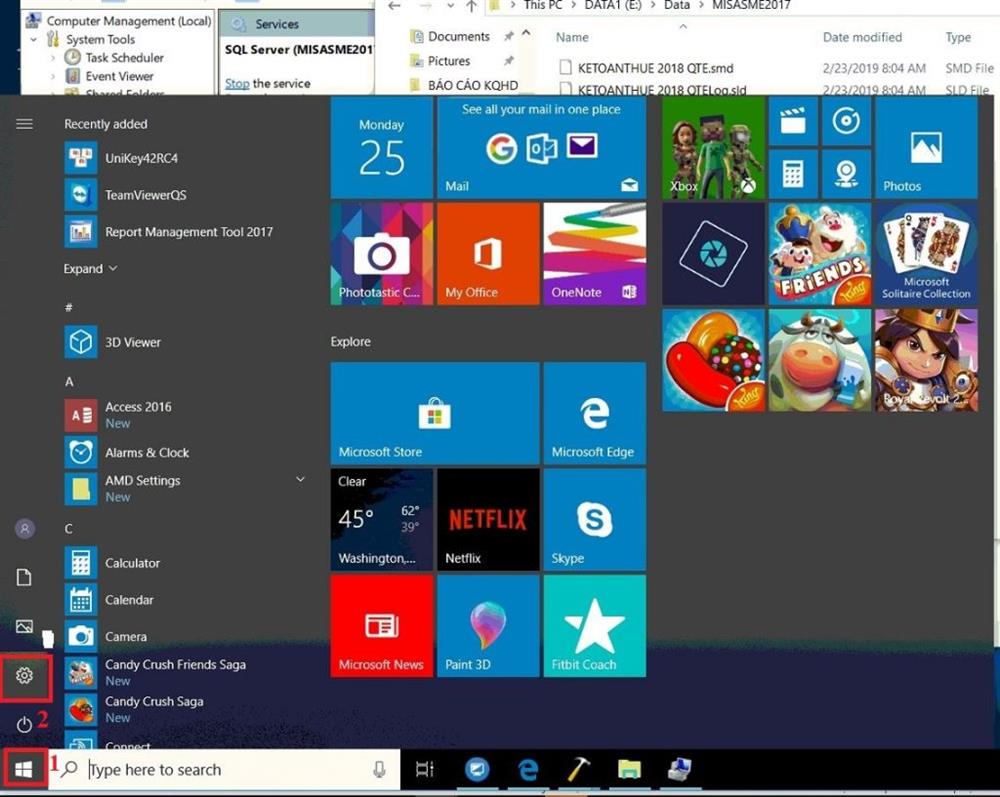Expand the AMD Settings folder
Screen dimensions: 1000x797
click(x=300, y=481)
